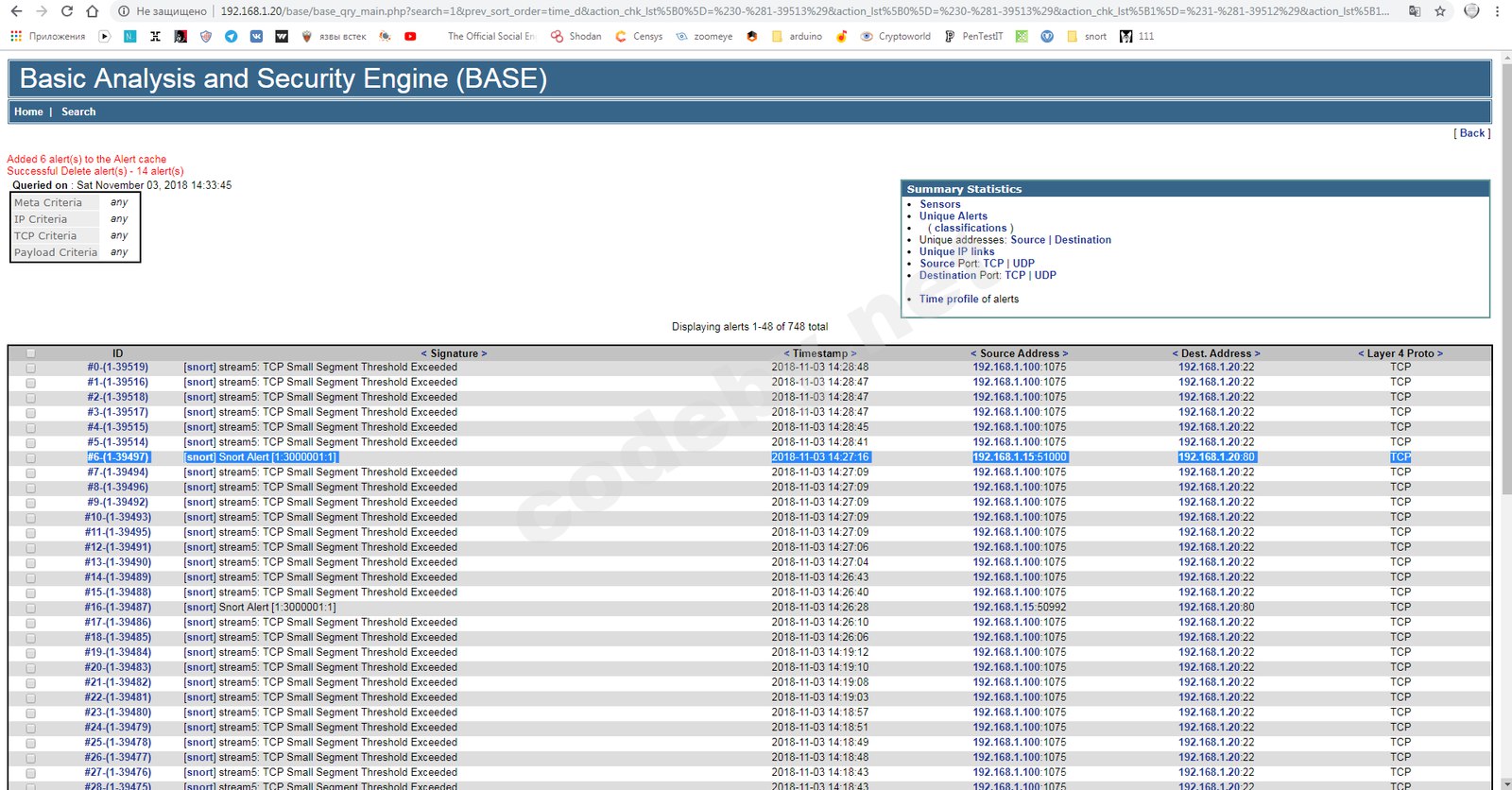The height and width of the screenshot is (790, 1512).
Task: Check the box for alert #16-(1-39487)
Action: [30, 608]
